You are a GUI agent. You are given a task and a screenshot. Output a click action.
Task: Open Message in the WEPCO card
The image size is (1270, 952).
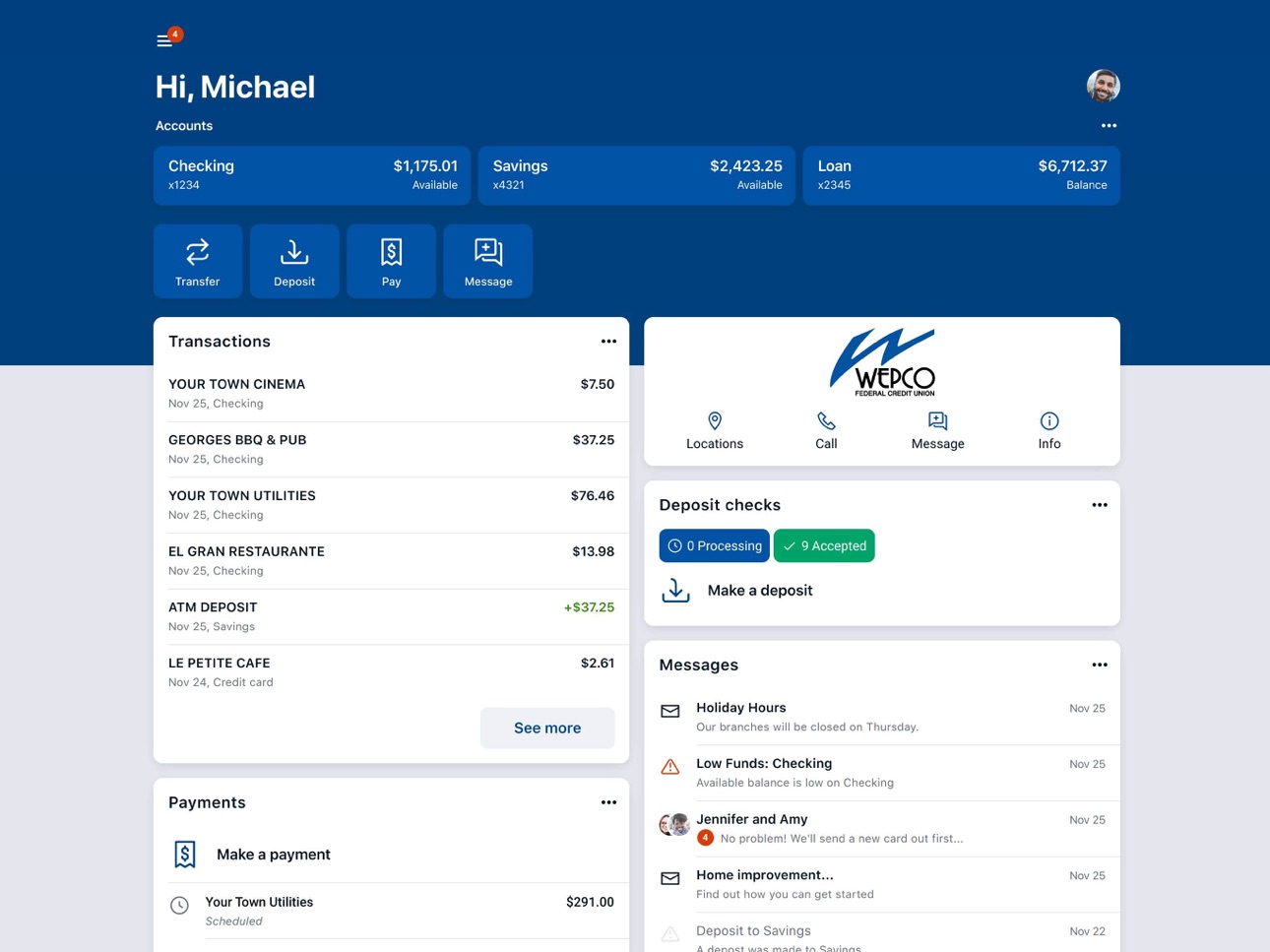click(938, 431)
